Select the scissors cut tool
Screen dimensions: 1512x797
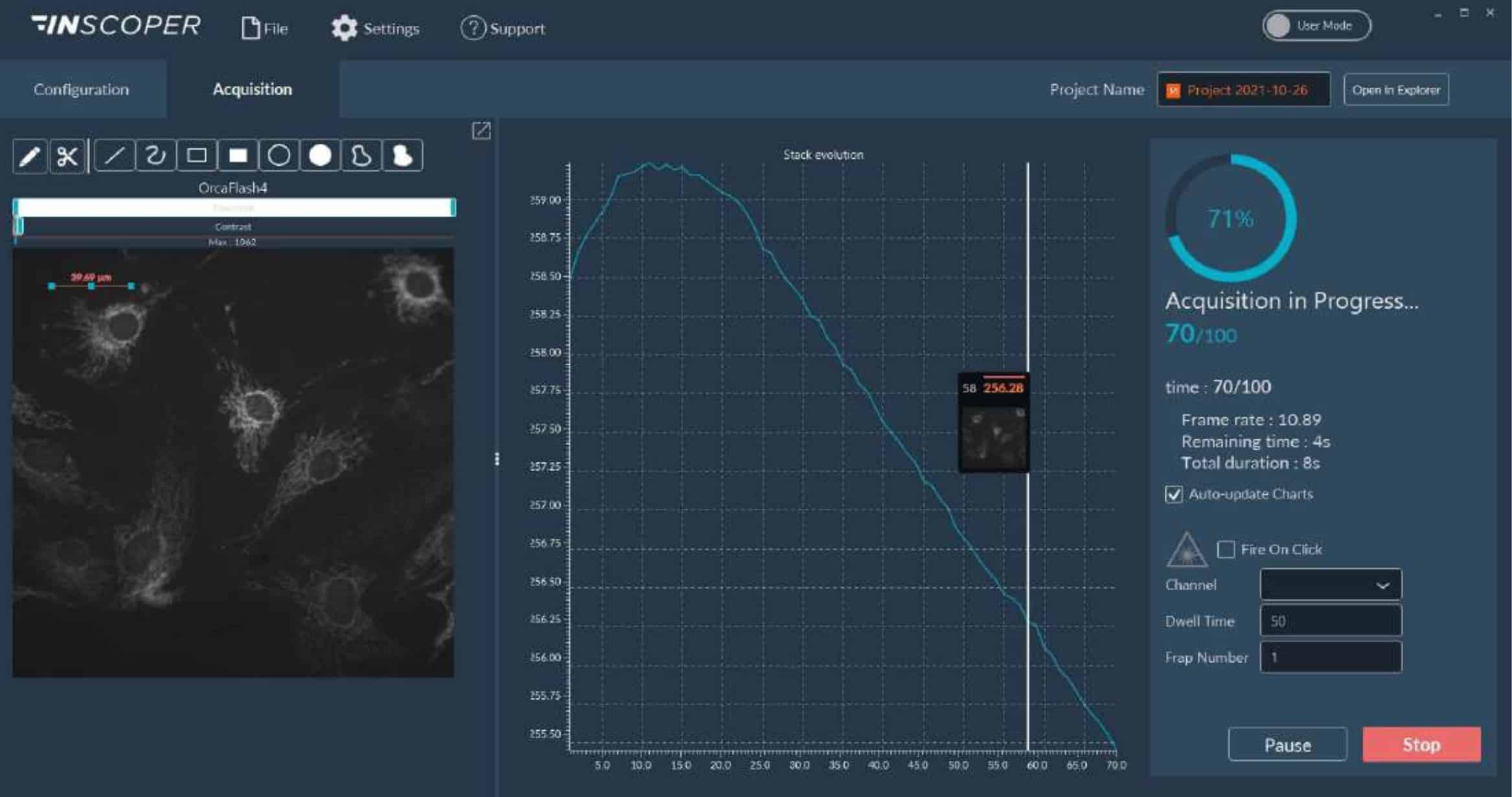coord(67,156)
